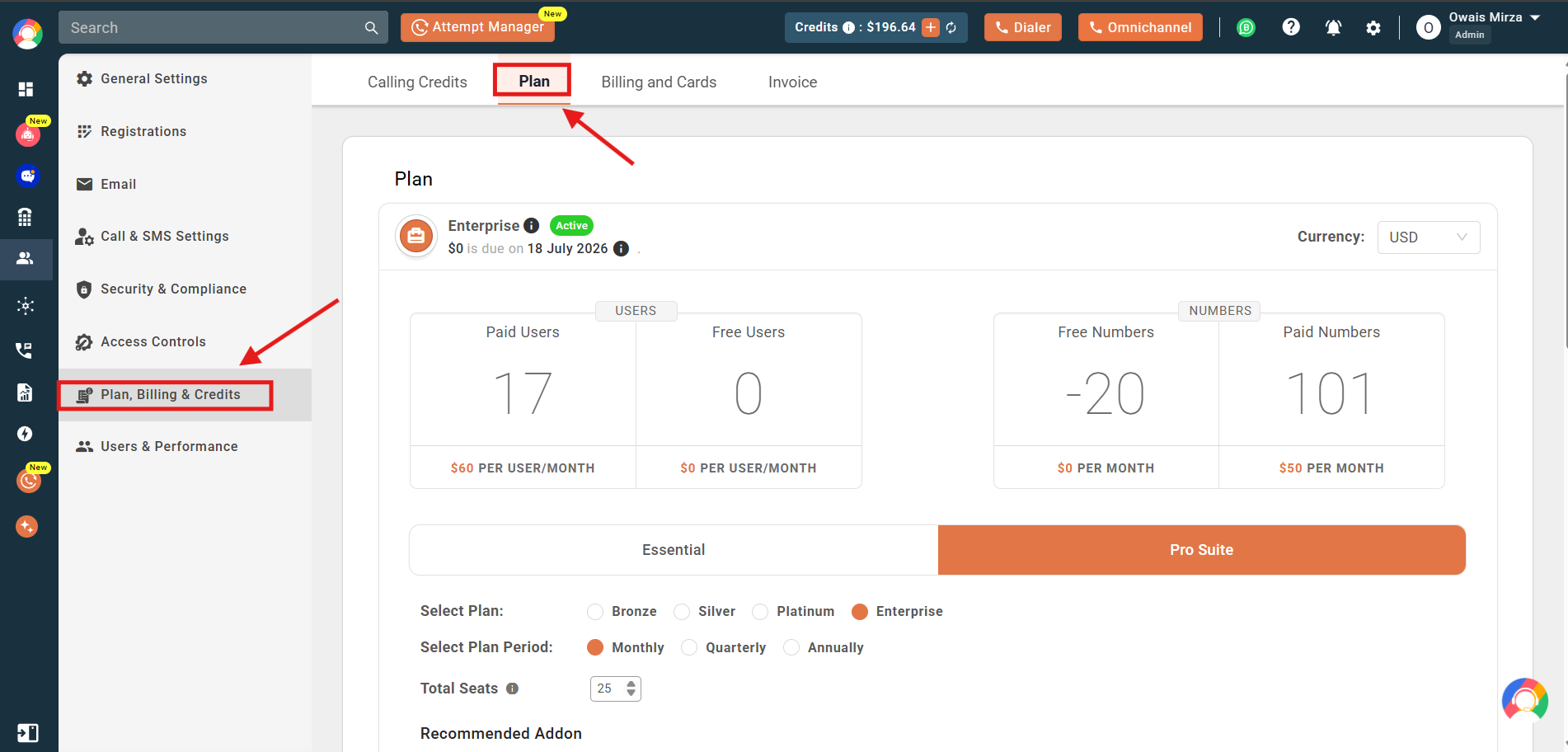The width and height of the screenshot is (1568, 752).
Task: Open the people/team icon in left rail
Action: click(x=26, y=258)
